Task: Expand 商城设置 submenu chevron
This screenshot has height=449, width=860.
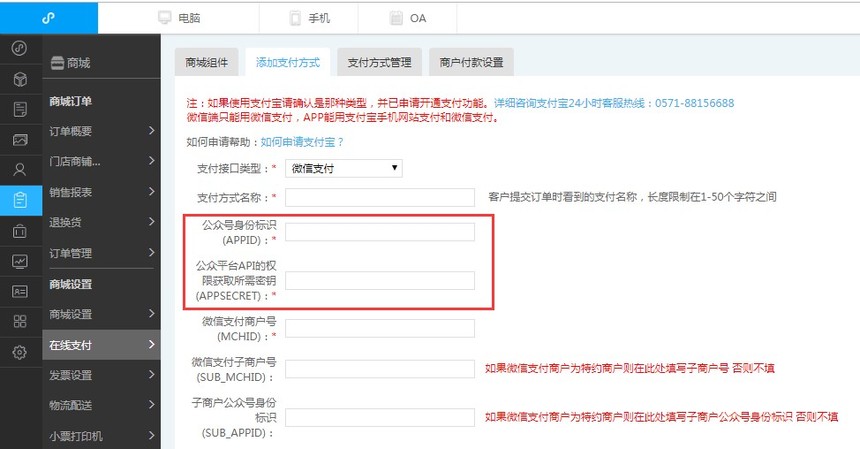Action: [x=152, y=314]
